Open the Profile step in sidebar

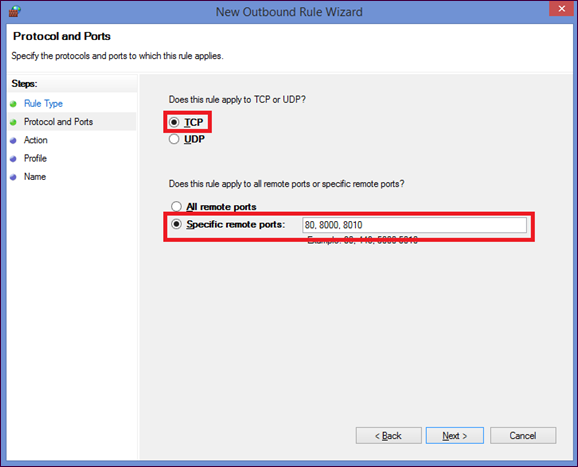tap(35, 158)
